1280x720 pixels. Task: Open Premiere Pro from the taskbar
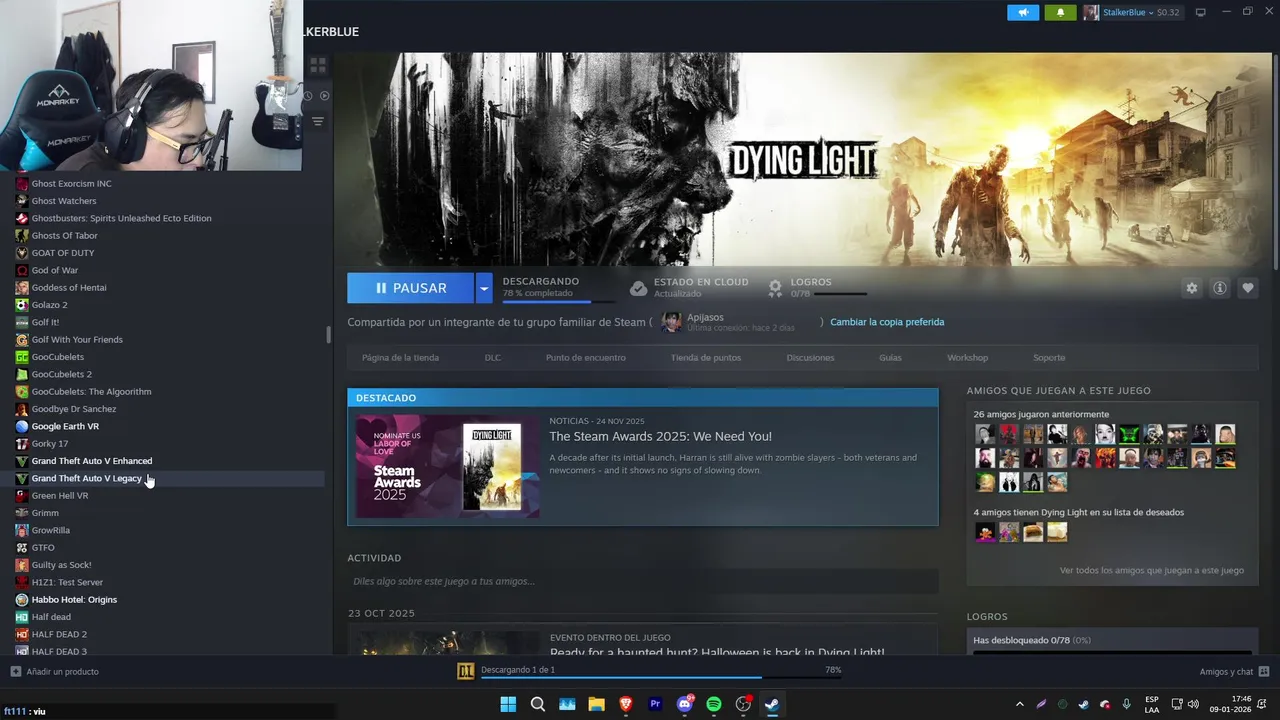pyautogui.click(x=655, y=704)
